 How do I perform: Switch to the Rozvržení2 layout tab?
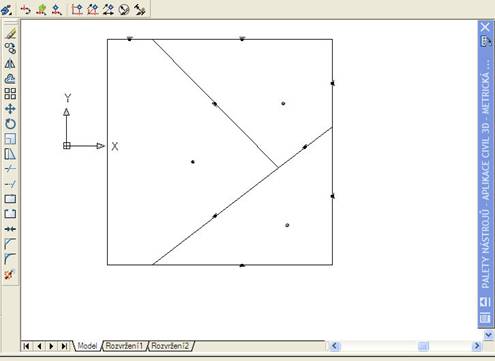(x=170, y=346)
